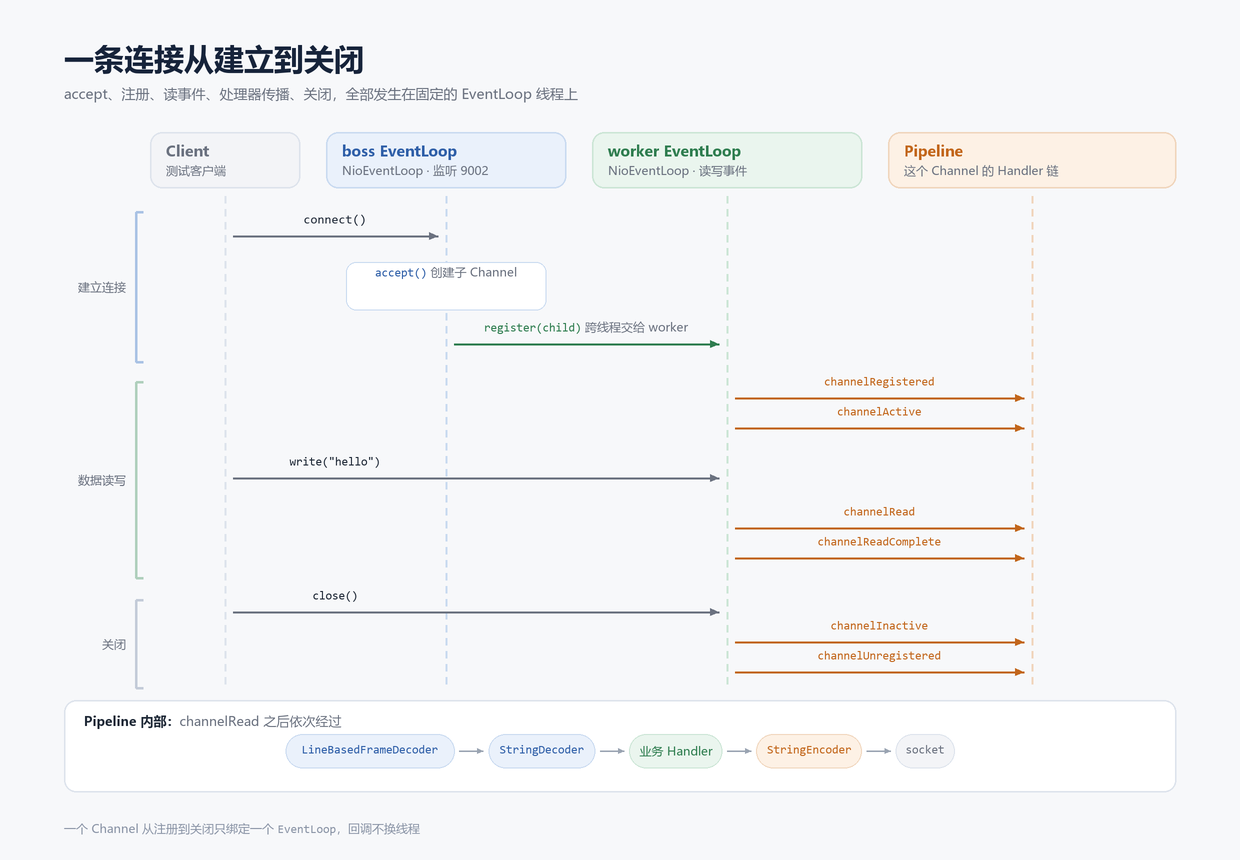Select the StringDecoder pill
The height and width of the screenshot is (860, 1240).
pyautogui.click(x=542, y=751)
